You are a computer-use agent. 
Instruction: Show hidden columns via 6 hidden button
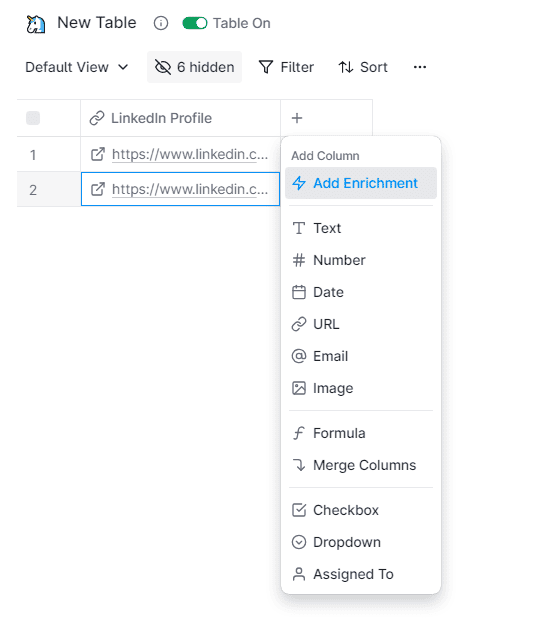(194, 67)
